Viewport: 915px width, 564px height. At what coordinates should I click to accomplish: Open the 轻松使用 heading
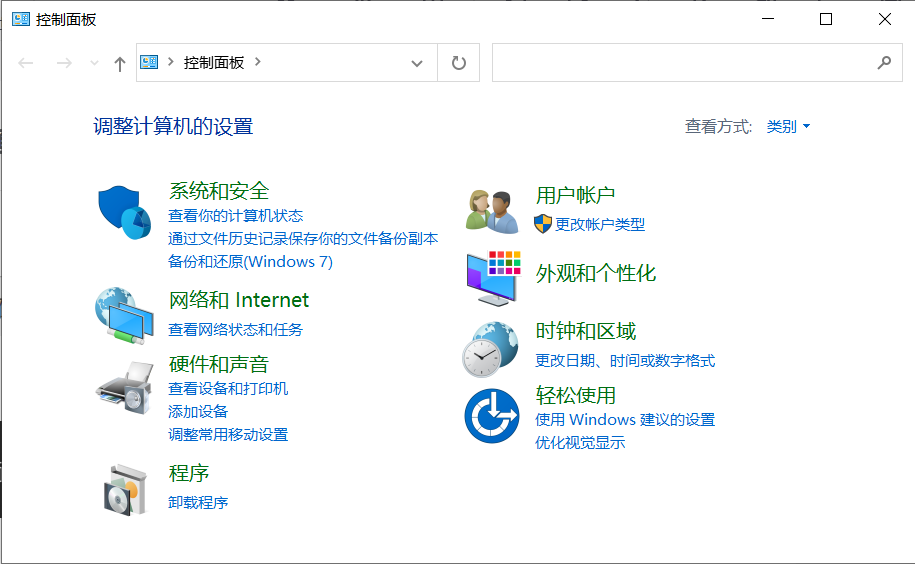click(x=575, y=395)
